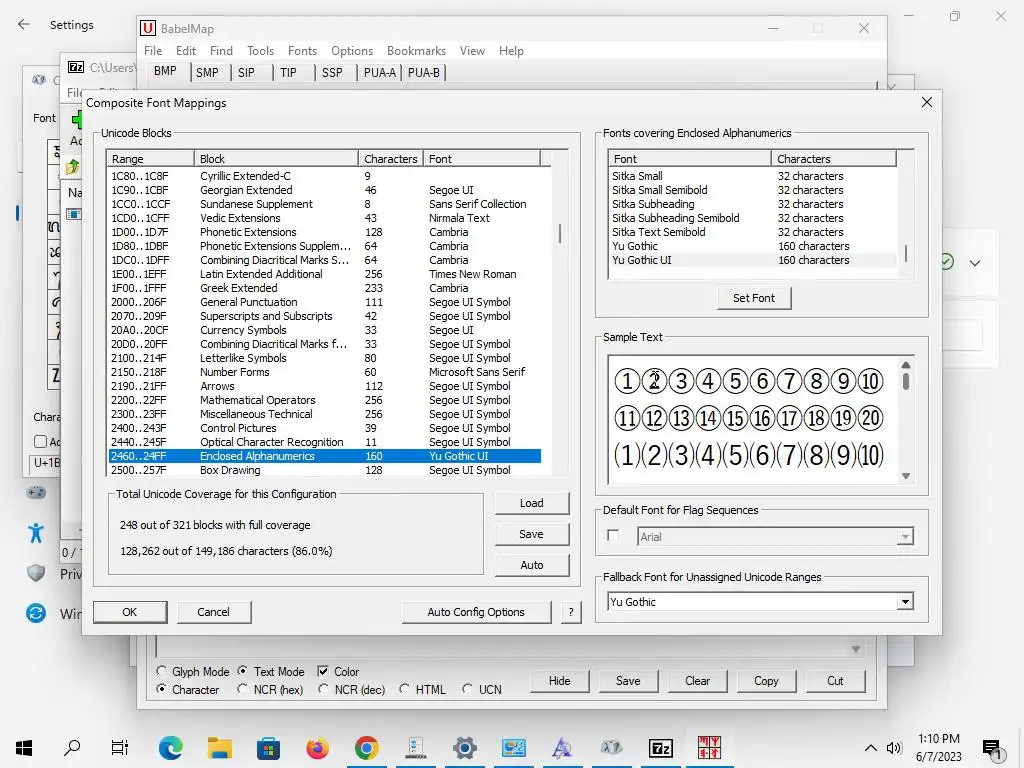Open taskbar Search magnifier
The image size is (1024, 768).
click(x=72, y=748)
